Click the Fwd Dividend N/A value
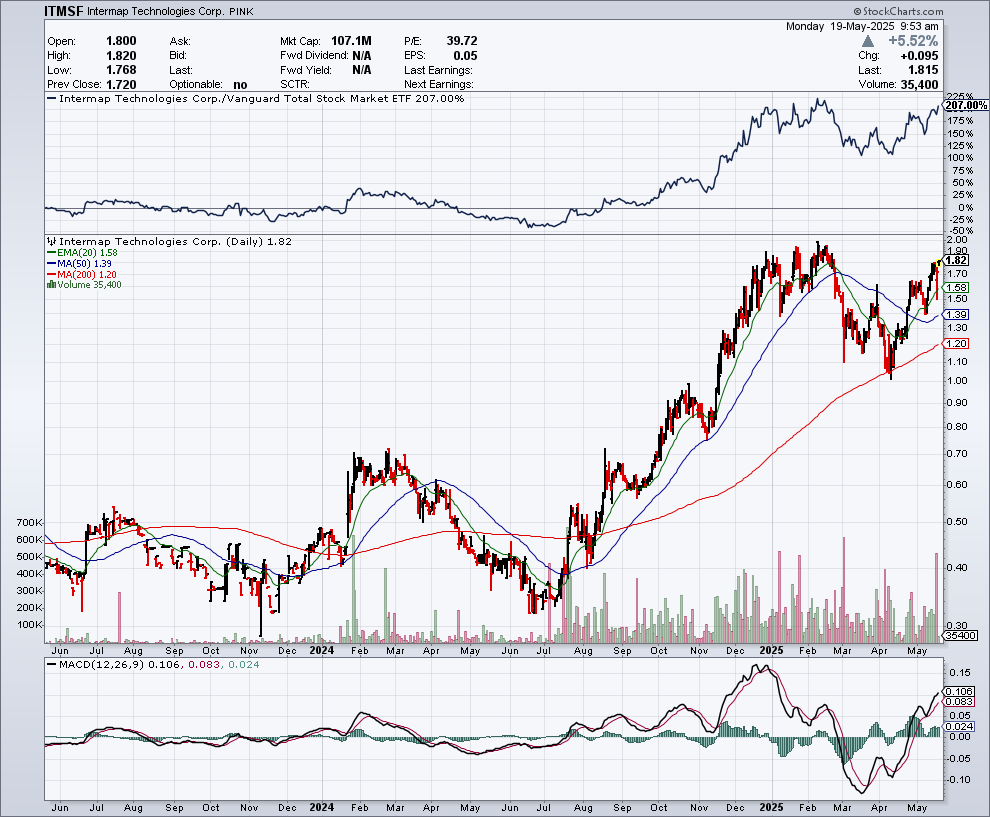 pyautogui.click(x=362, y=56)
